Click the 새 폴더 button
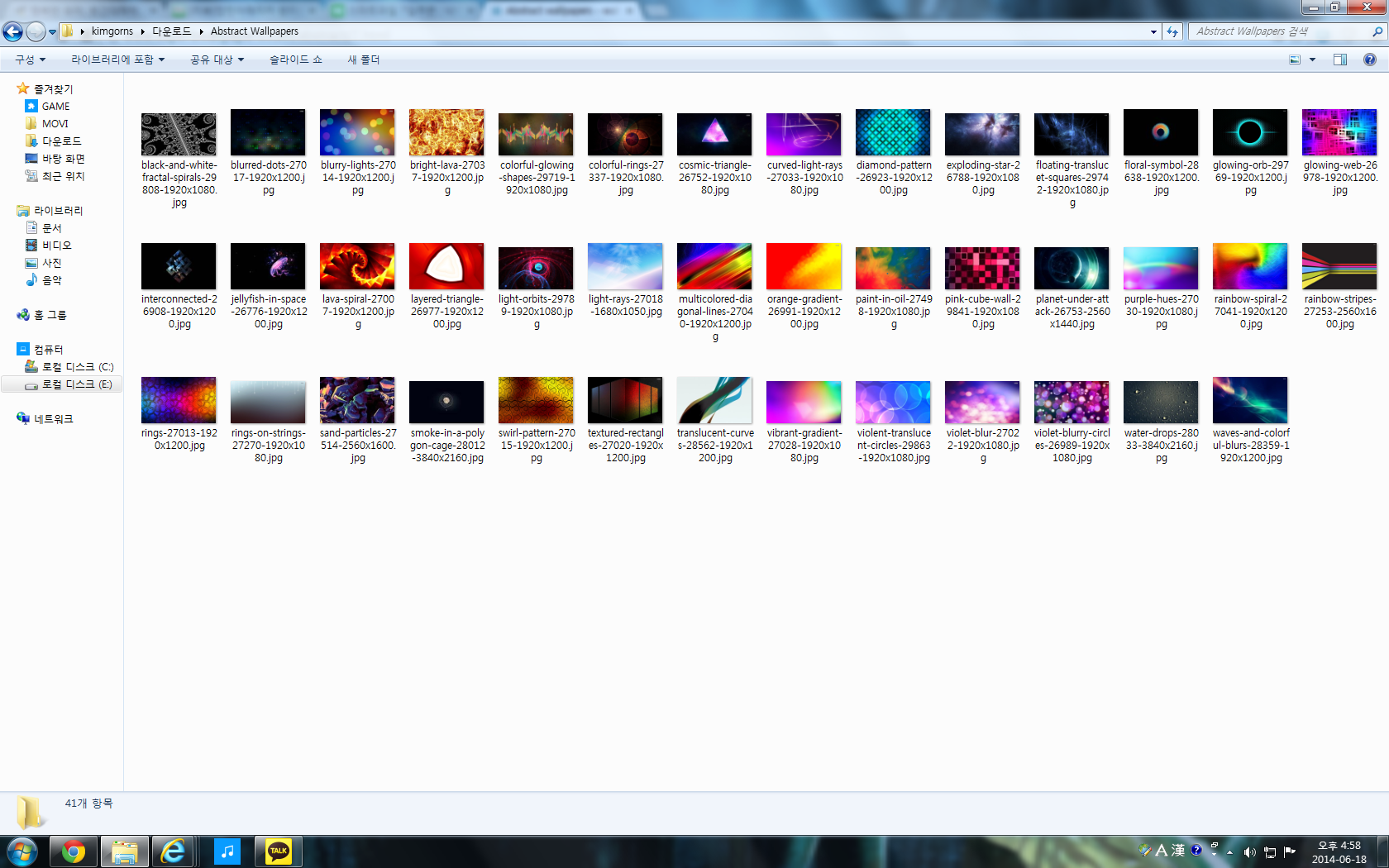The image size is (1389, 868). [x=363, y=60]
